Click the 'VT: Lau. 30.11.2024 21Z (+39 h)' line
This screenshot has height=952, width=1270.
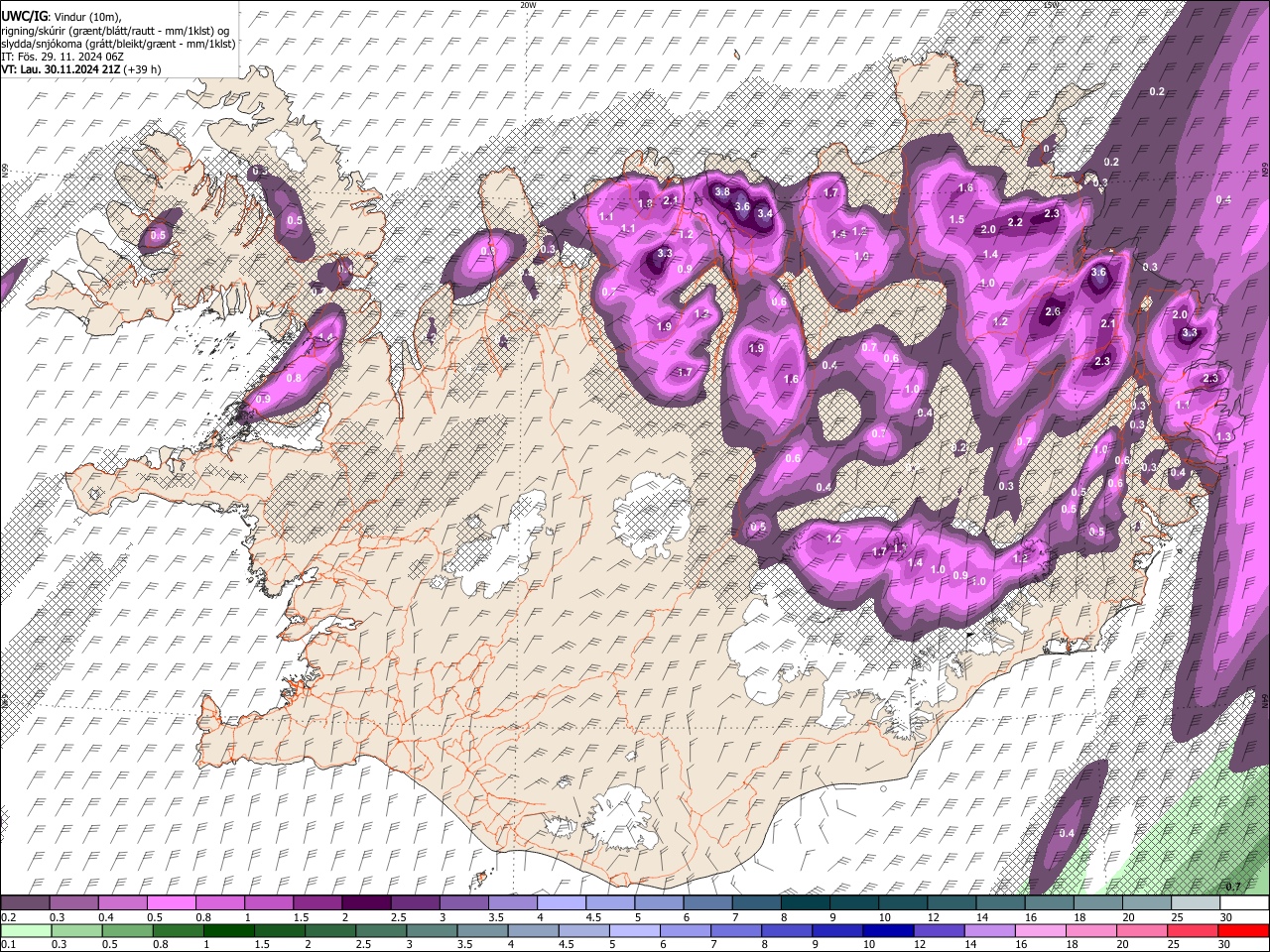point(81,69)
